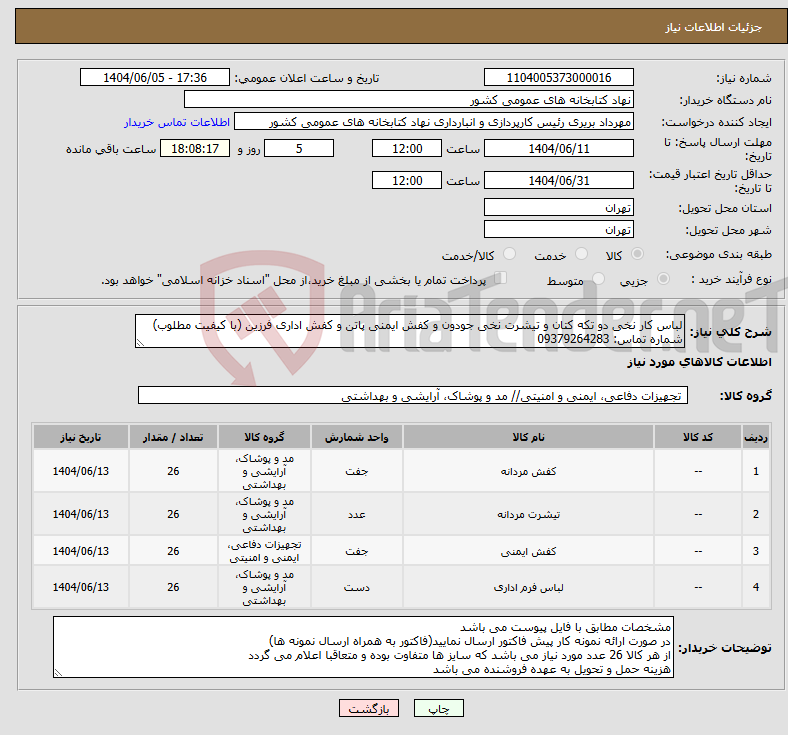
Task: Click the استان محل تحویل field
Action: coord(558,207)
